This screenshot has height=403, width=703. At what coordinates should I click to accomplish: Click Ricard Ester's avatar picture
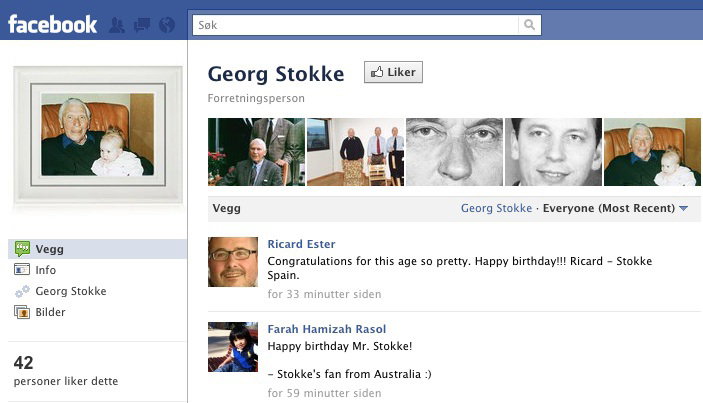(x=233, y=262)
